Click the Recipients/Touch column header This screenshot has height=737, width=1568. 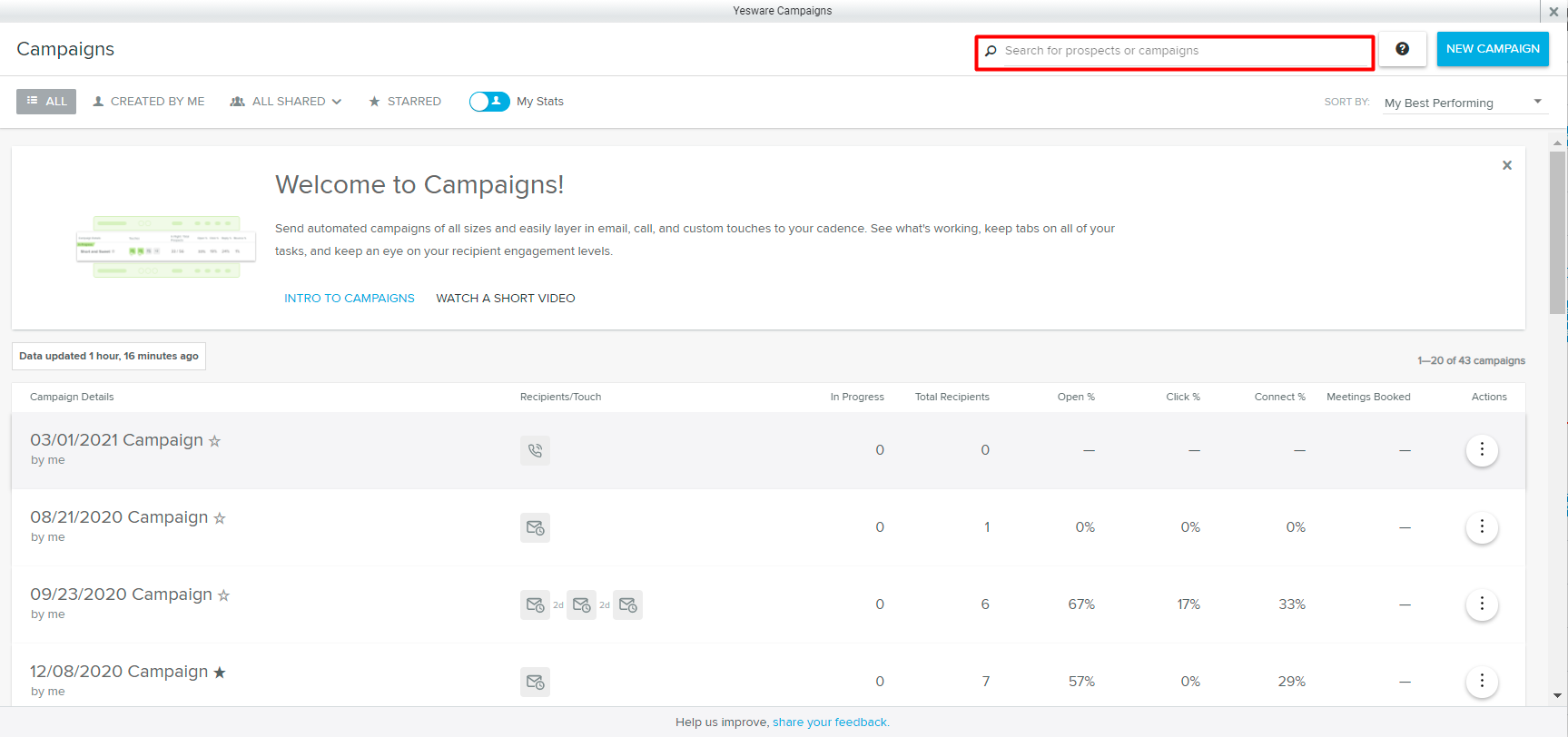click(x=560, y=397)
